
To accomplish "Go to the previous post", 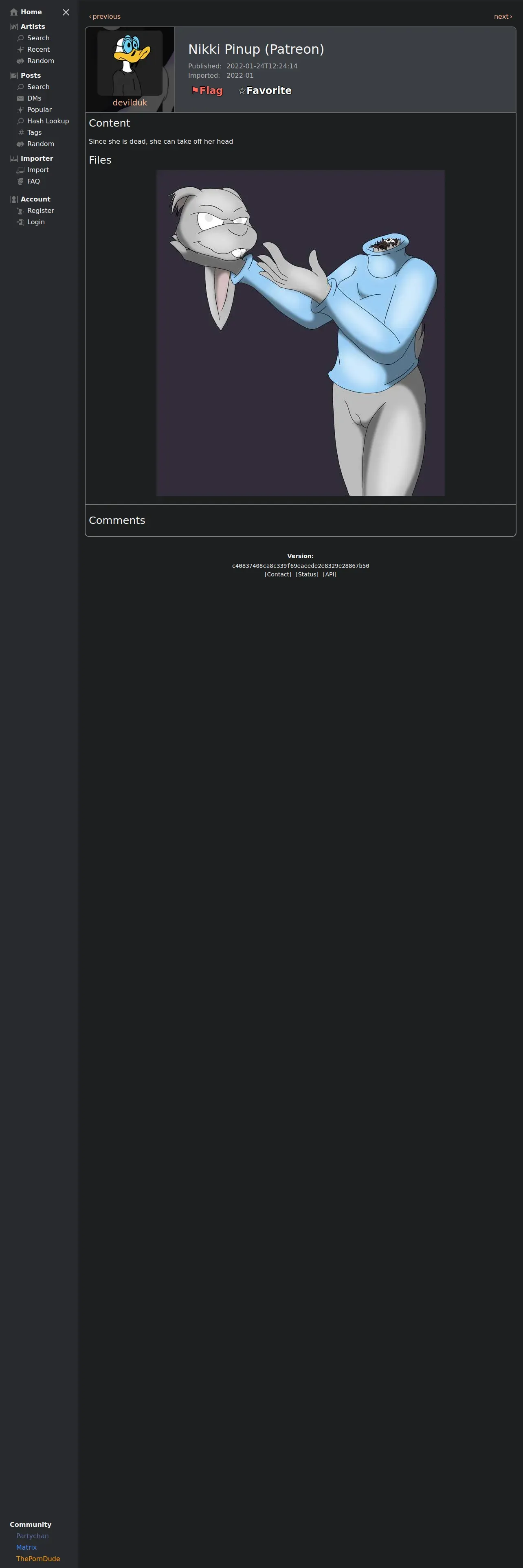I will (105, 16).
